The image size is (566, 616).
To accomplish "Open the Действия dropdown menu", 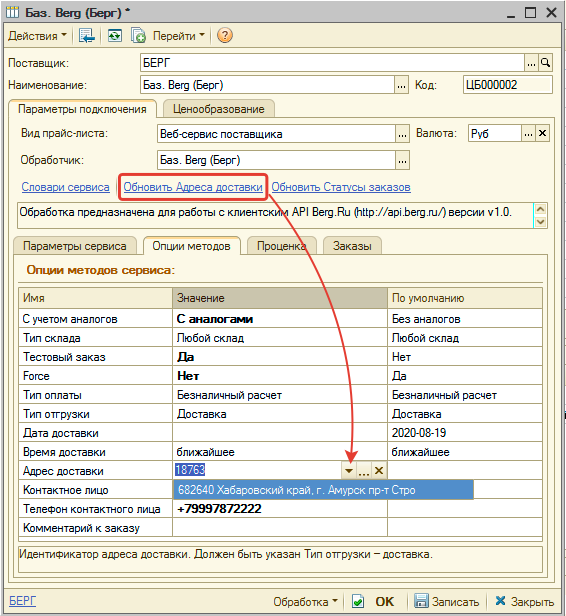I will point(37,36).
